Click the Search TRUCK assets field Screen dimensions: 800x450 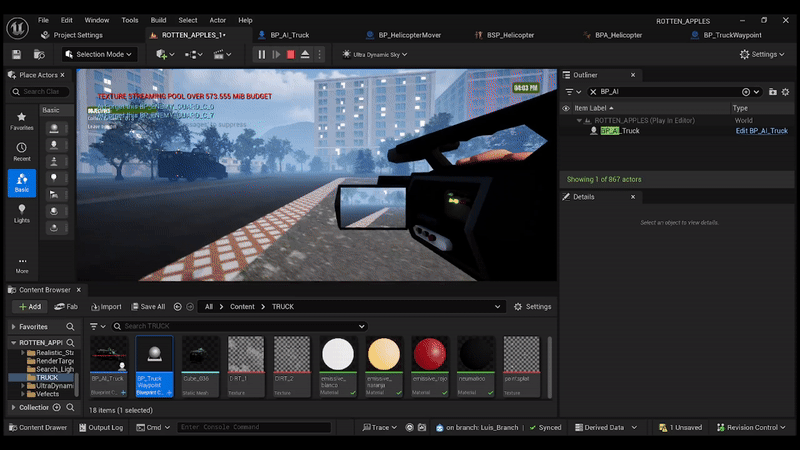point(239,326)
